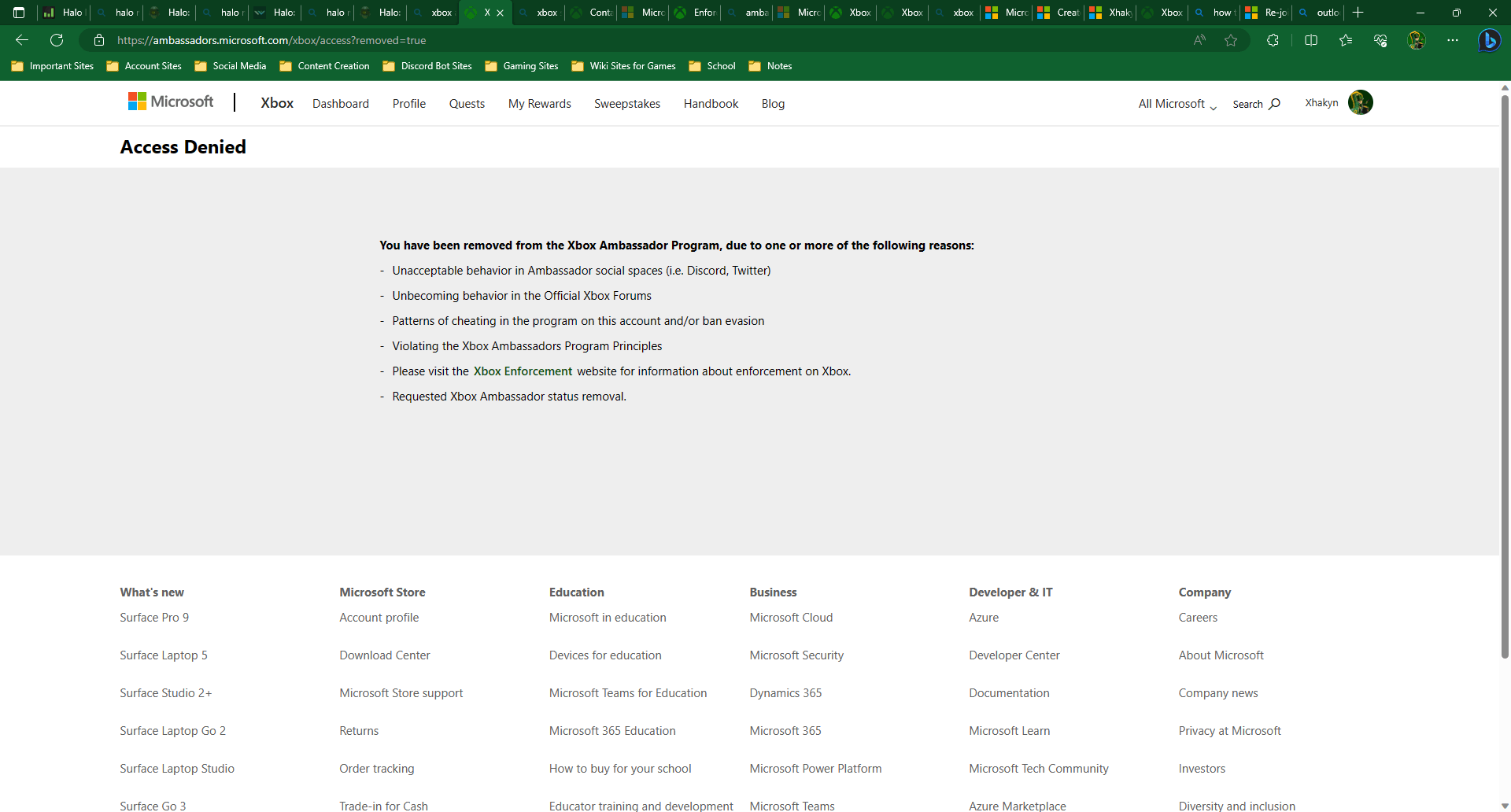
Task: Open the Edge profile avatar
Action: click(1417, 40)
